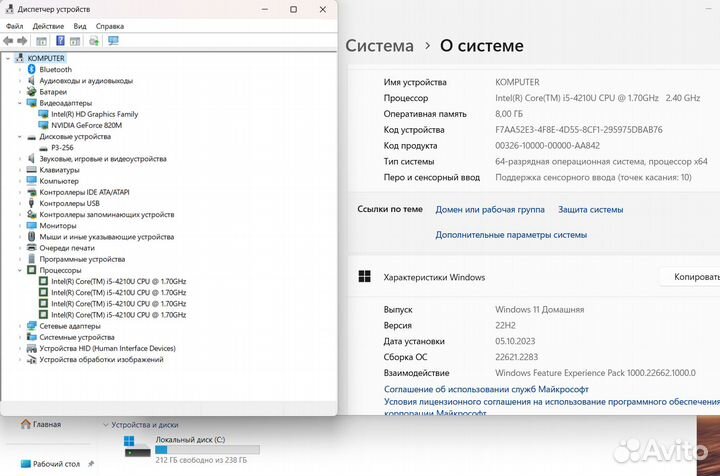Click the Компьютер category icon
Screen dimensions: 720x476
tap(31, 181)
